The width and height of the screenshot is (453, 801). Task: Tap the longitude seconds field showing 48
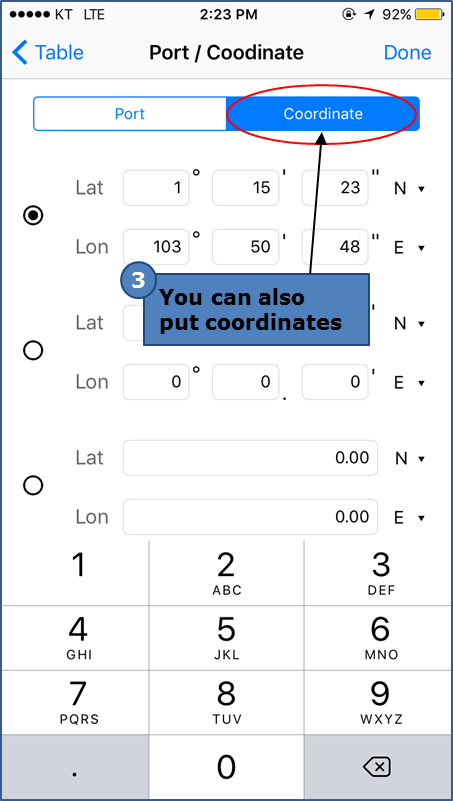pyautogui.click(x=335, y=247)
